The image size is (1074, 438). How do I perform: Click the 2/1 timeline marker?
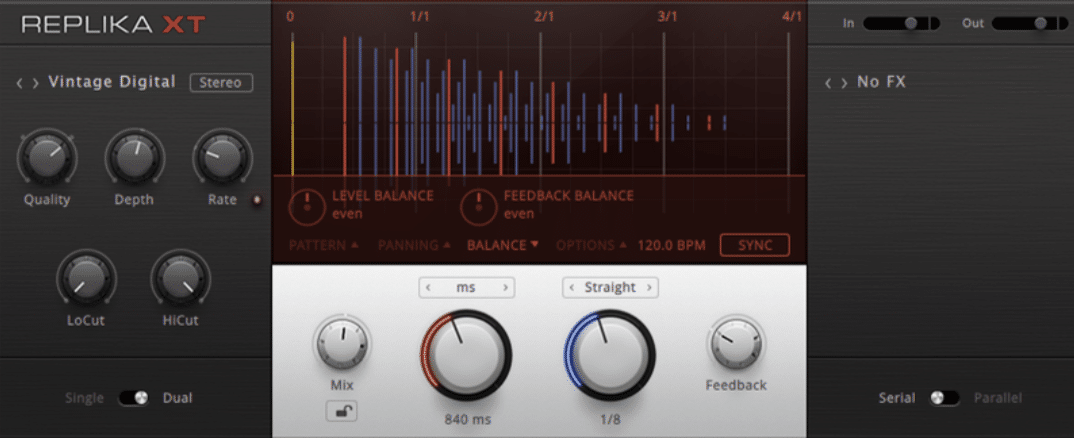click(544, 16)
